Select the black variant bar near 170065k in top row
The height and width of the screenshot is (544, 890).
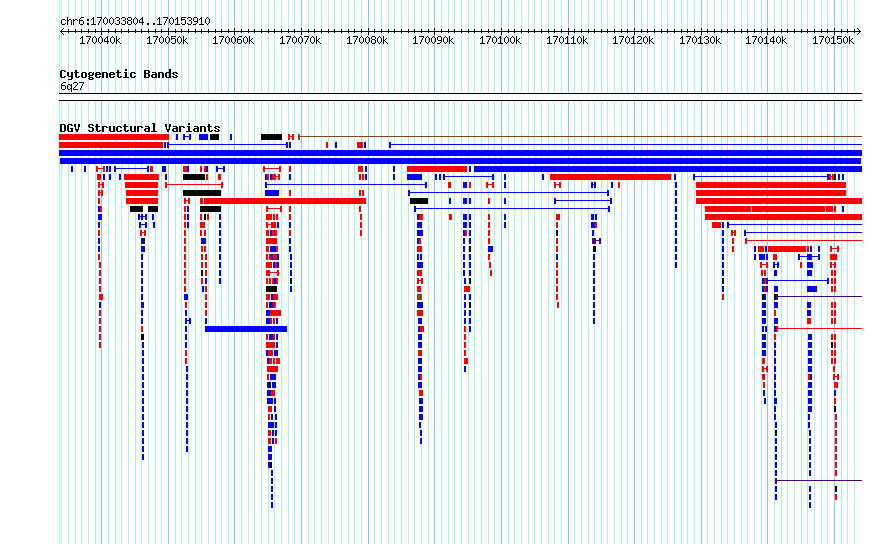point(271,137)
